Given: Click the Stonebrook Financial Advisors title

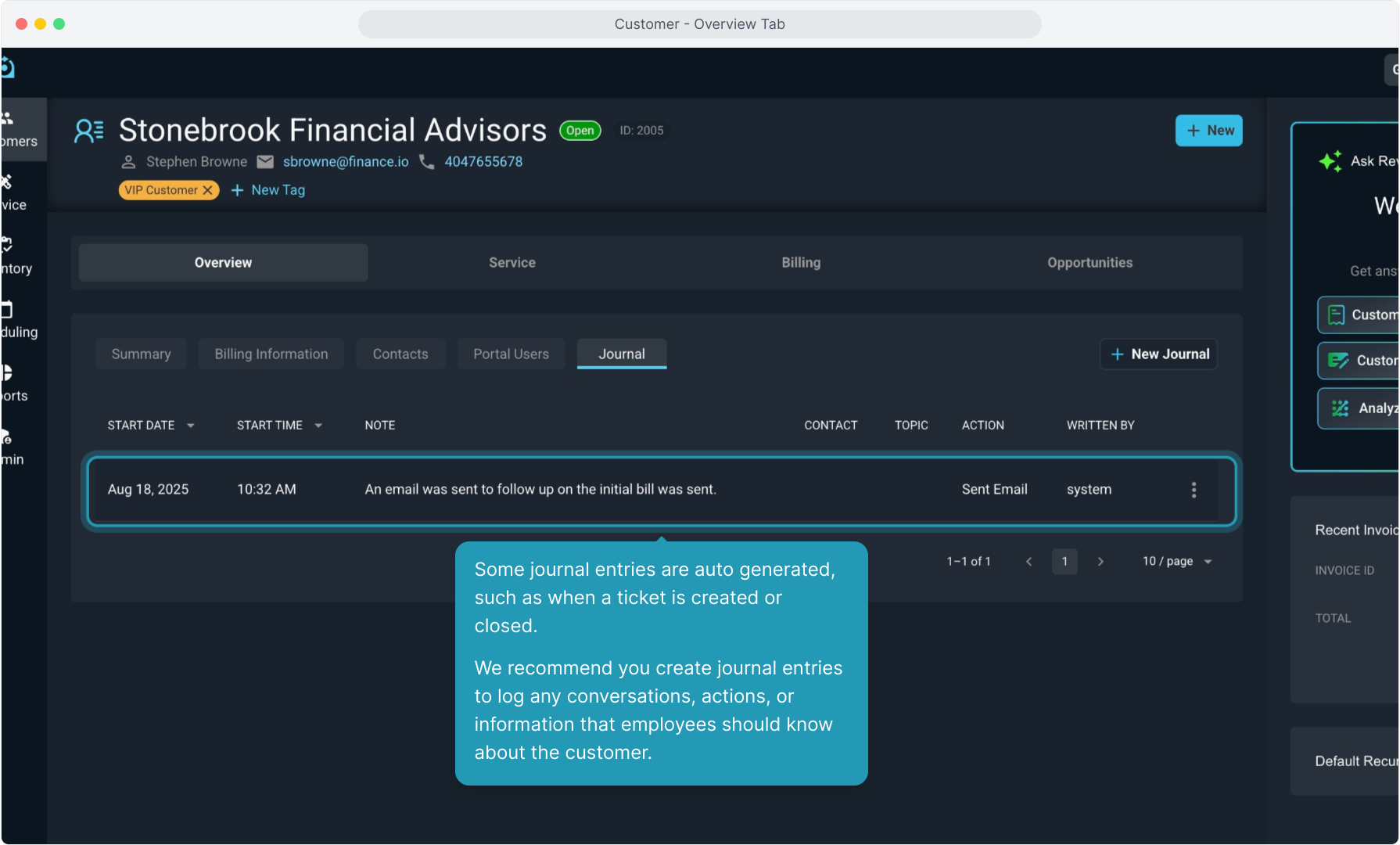Looking at the screenshot, I should point(332,131).
